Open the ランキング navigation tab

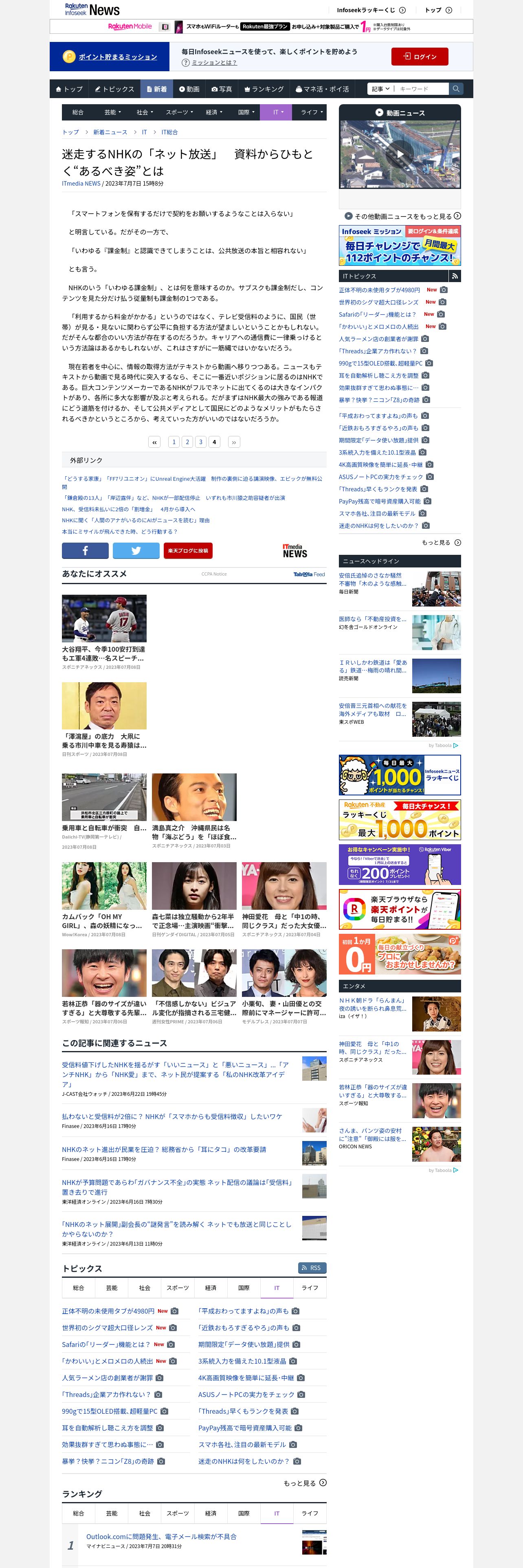(264, 89)
